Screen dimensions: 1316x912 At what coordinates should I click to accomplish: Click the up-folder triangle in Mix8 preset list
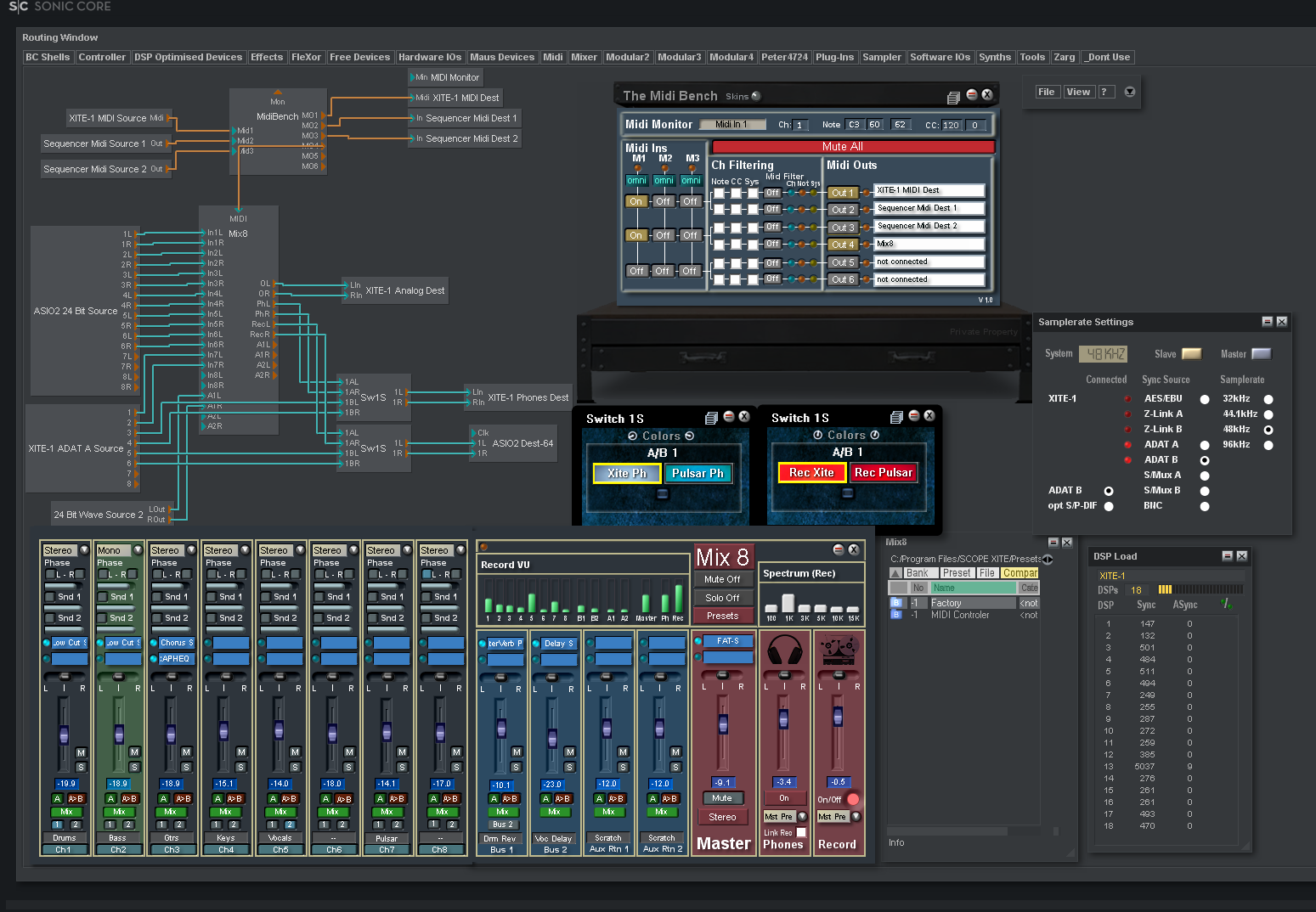point(895,573)
